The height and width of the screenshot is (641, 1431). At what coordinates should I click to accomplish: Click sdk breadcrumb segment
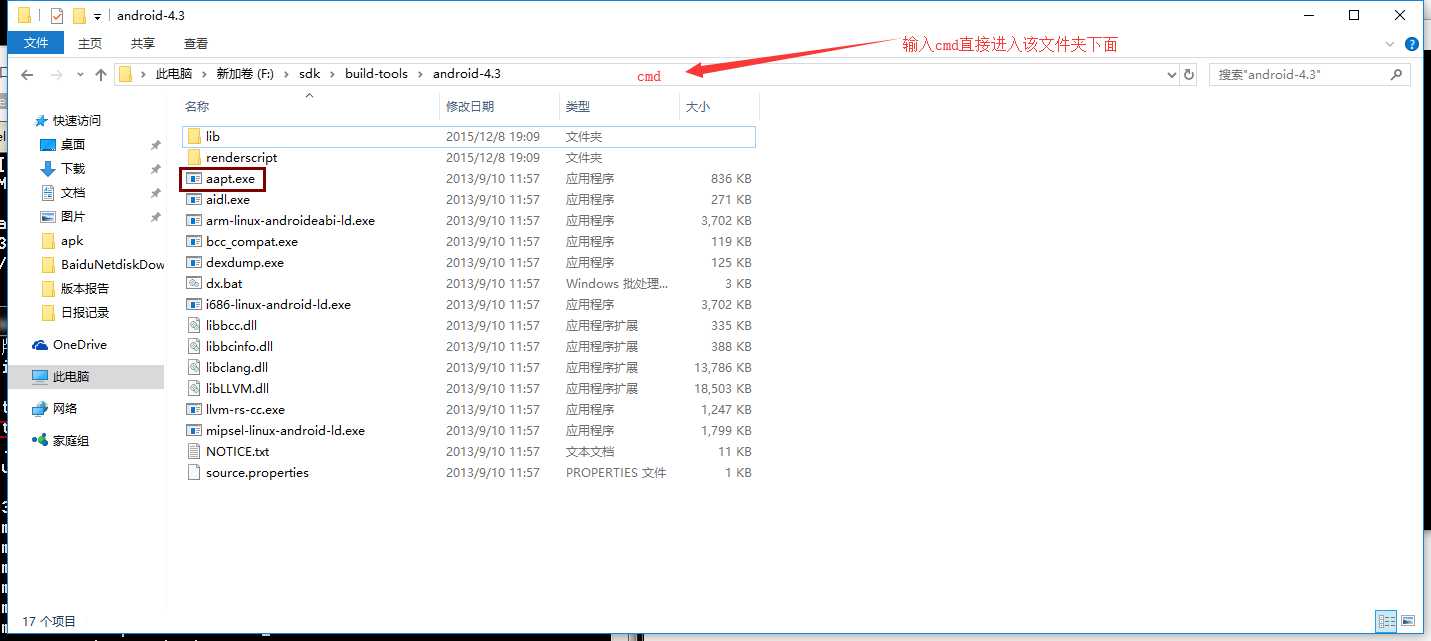tap(309, 74)
